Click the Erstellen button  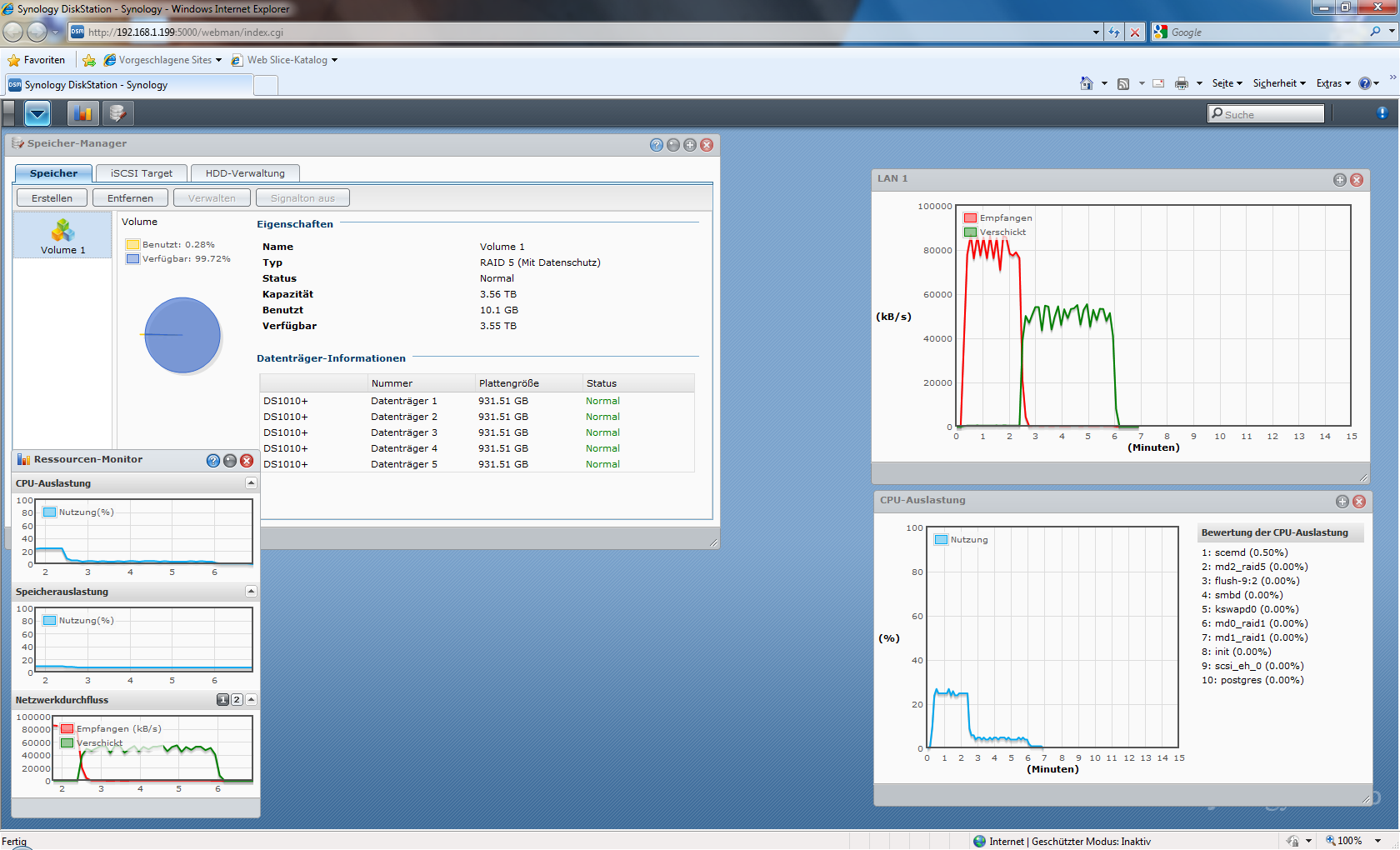tap(52, 198)
